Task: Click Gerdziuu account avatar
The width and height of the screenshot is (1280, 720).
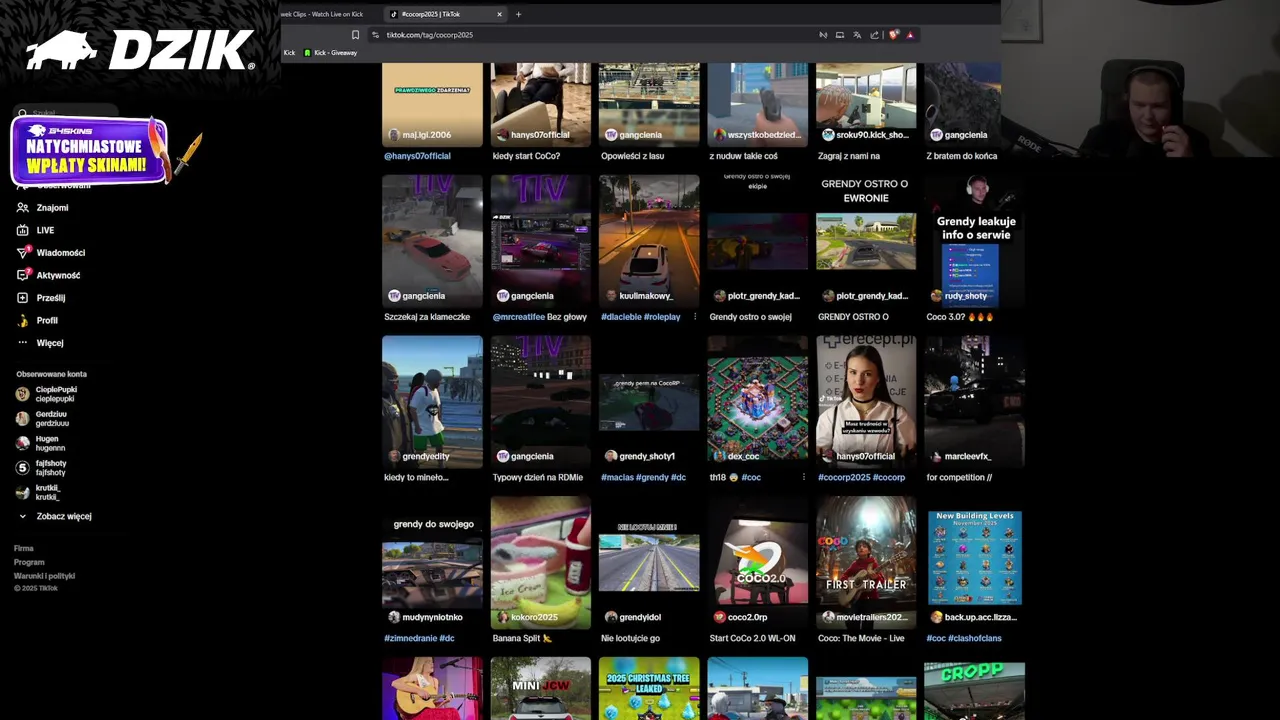Action: click(x=22, y=419)
